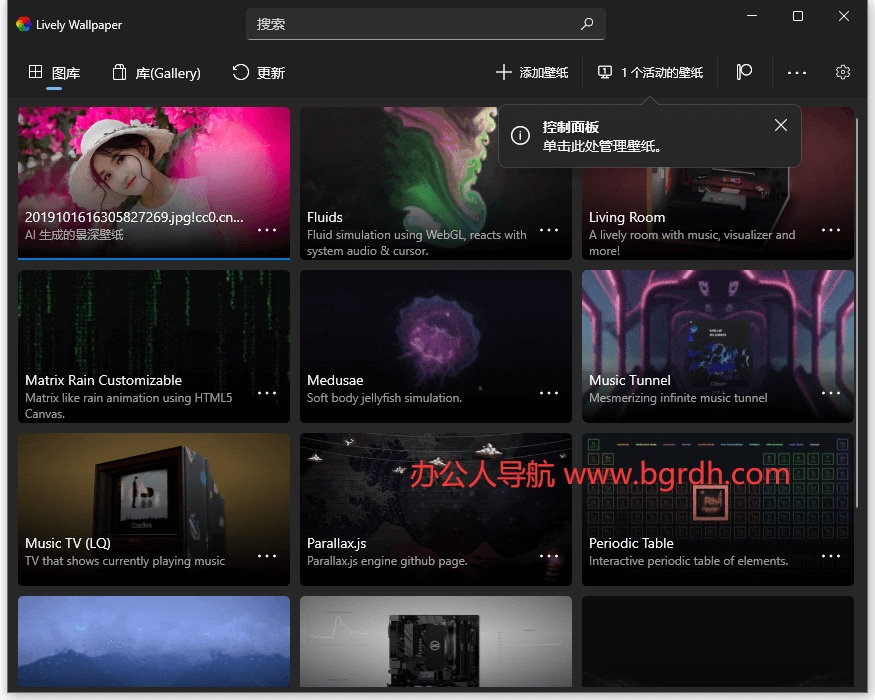Click the Lively Wallpaper app logo icon
This screenshot has width=875, height=700.
click(x=23, y=24)
